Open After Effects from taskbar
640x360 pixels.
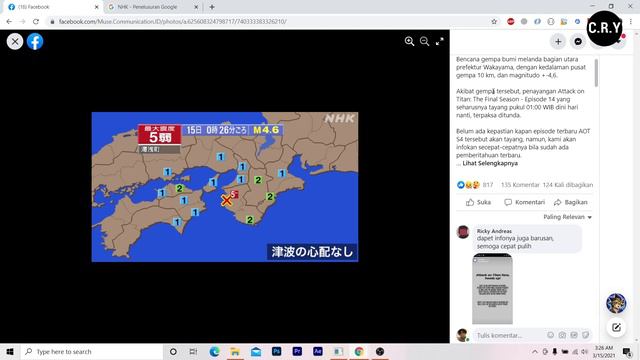pos(318,351)
